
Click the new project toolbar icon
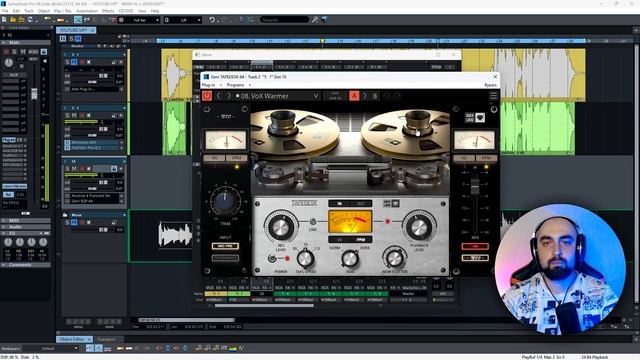tap(4, 20)
